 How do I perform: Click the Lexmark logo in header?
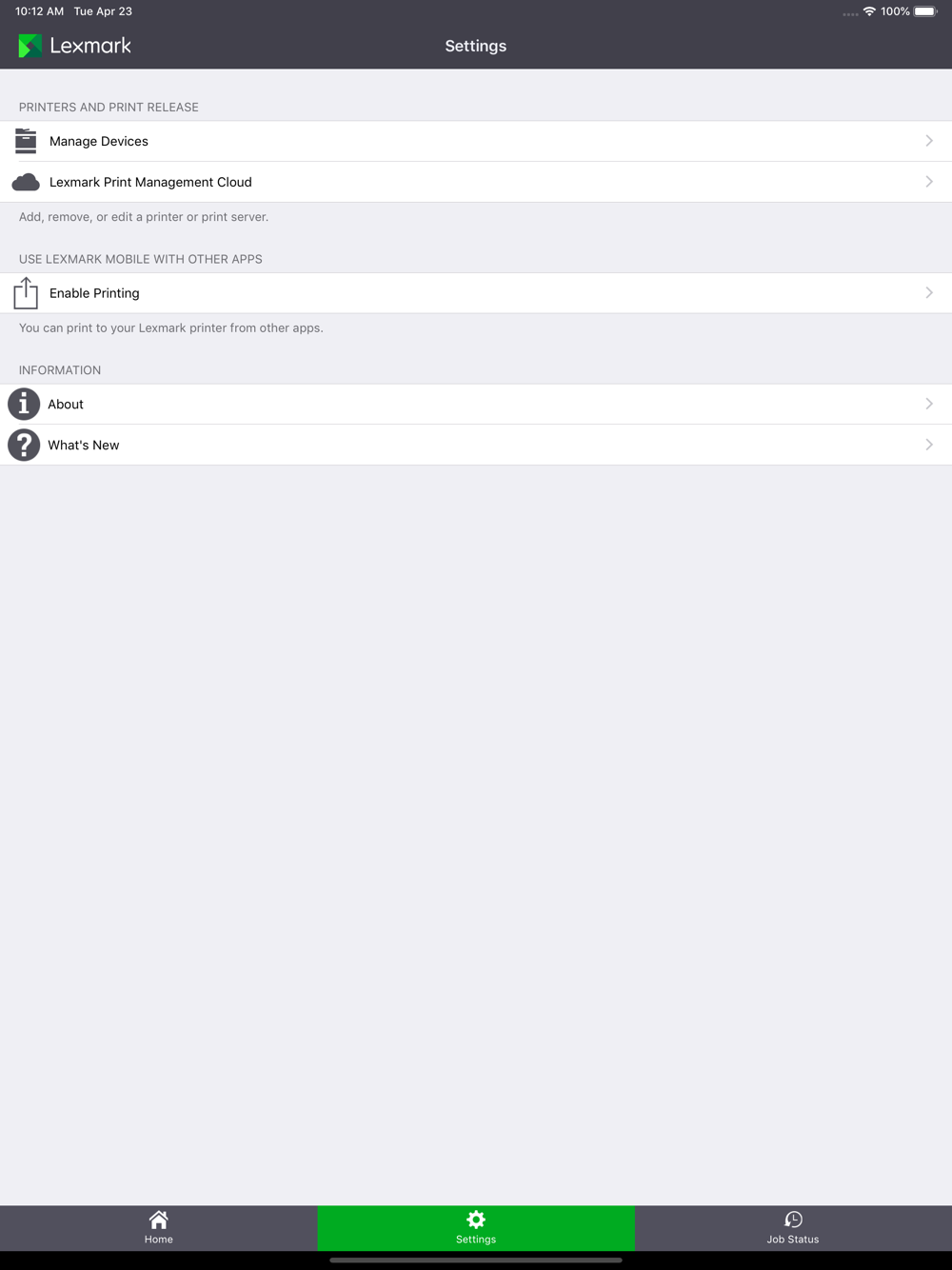[x=74, y=46]
